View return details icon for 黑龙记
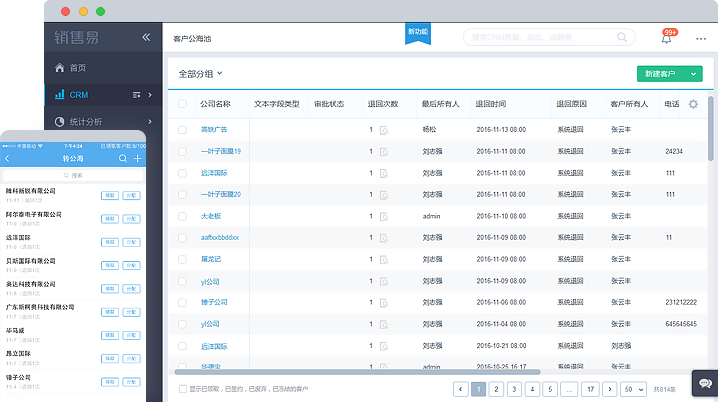718x402 pixels. point(384,260)
